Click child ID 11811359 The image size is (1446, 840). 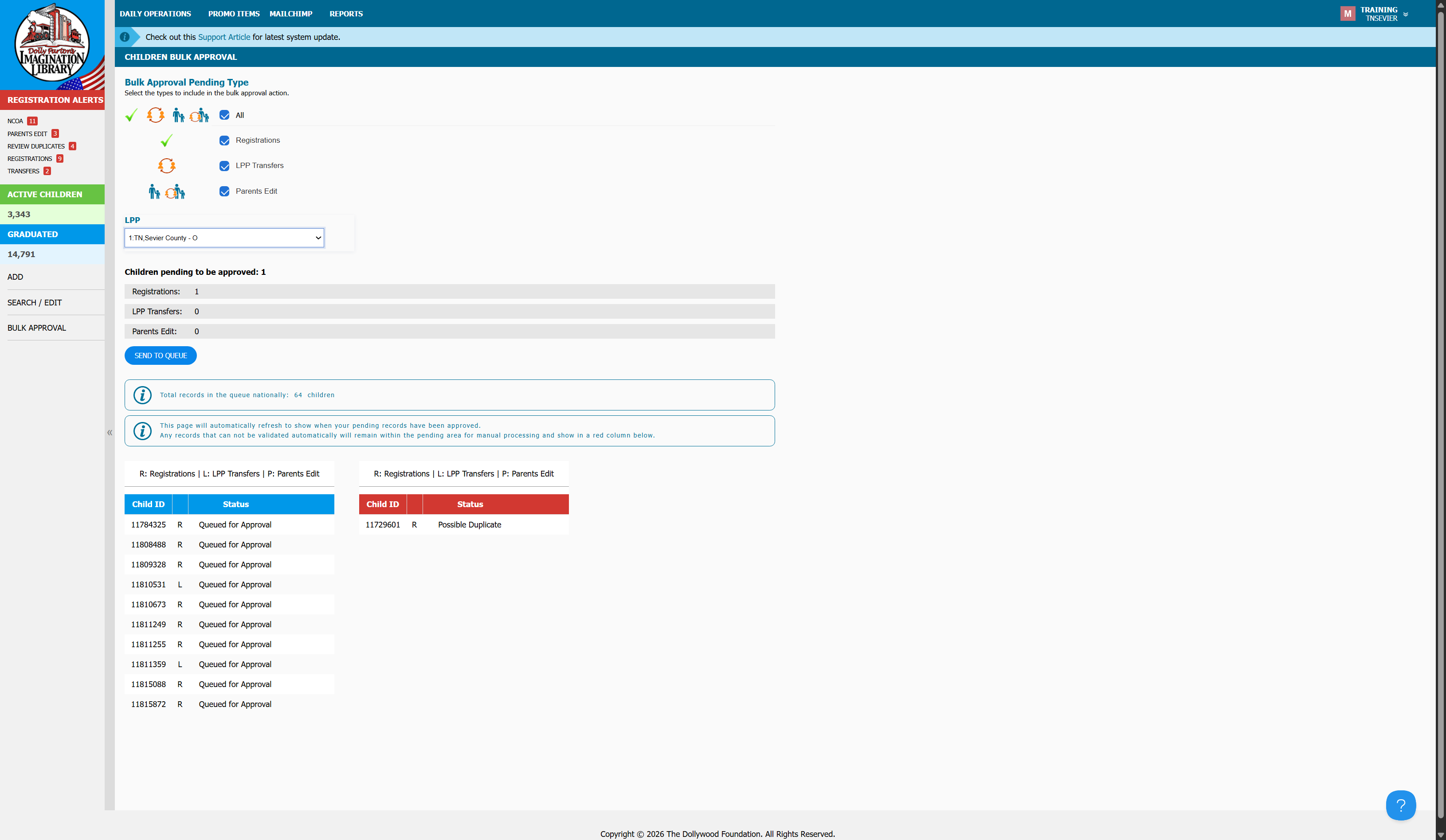149,664
